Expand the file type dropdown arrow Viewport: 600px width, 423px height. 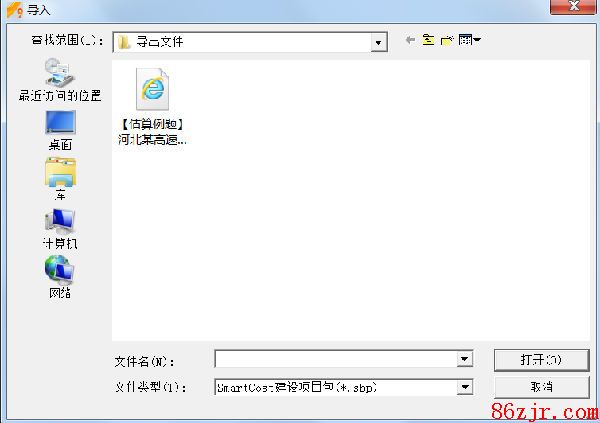coord(465,387)
